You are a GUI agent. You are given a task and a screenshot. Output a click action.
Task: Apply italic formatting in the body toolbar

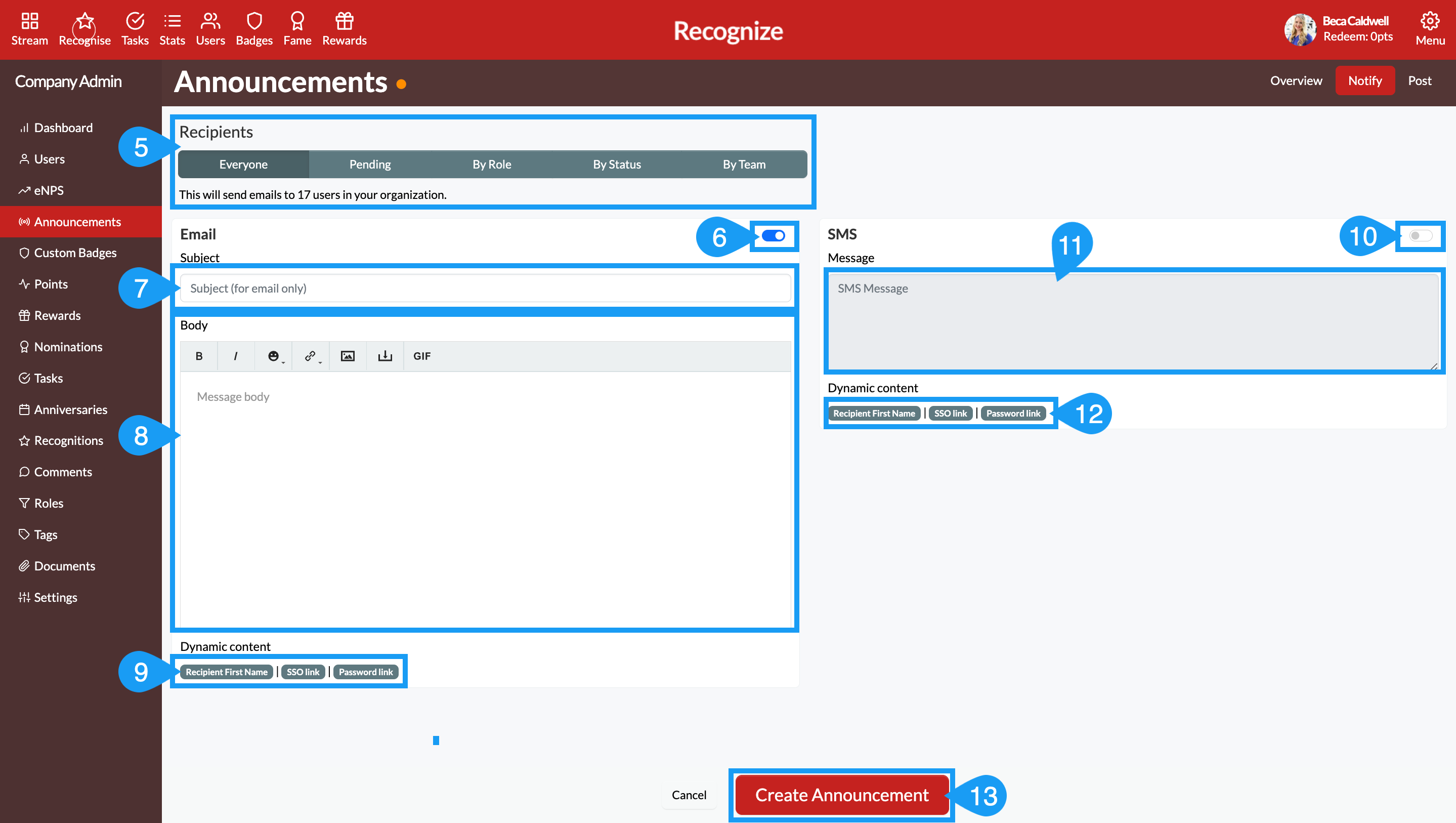(x=236, y=356)
